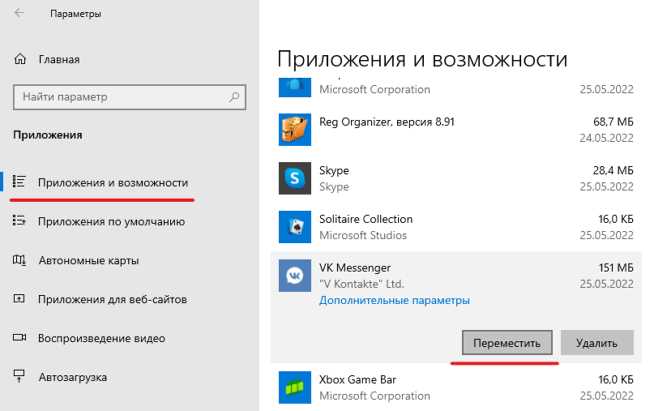This screenshot has width=650, height=411.
Task: Click the 68,7 МБ size value
Action: point(613,122)
